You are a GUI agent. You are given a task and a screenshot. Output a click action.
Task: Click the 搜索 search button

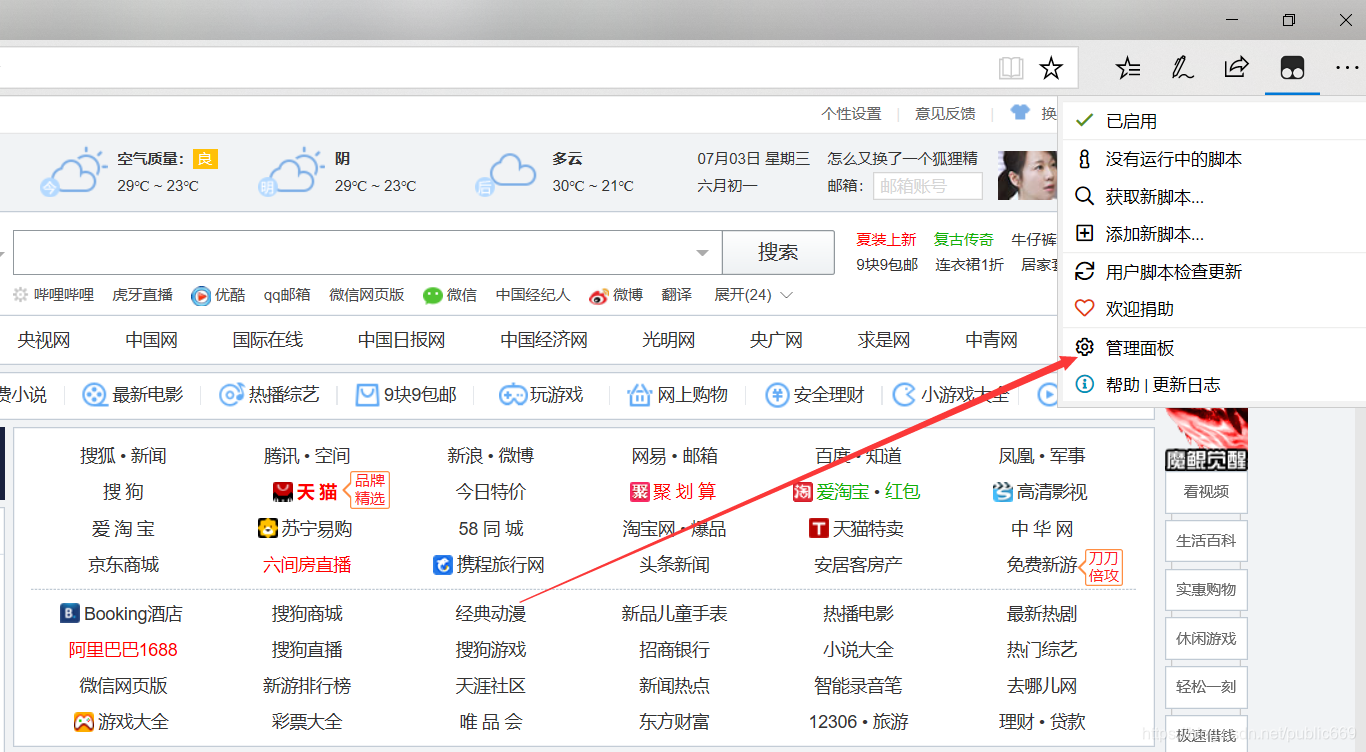[778, 252]
